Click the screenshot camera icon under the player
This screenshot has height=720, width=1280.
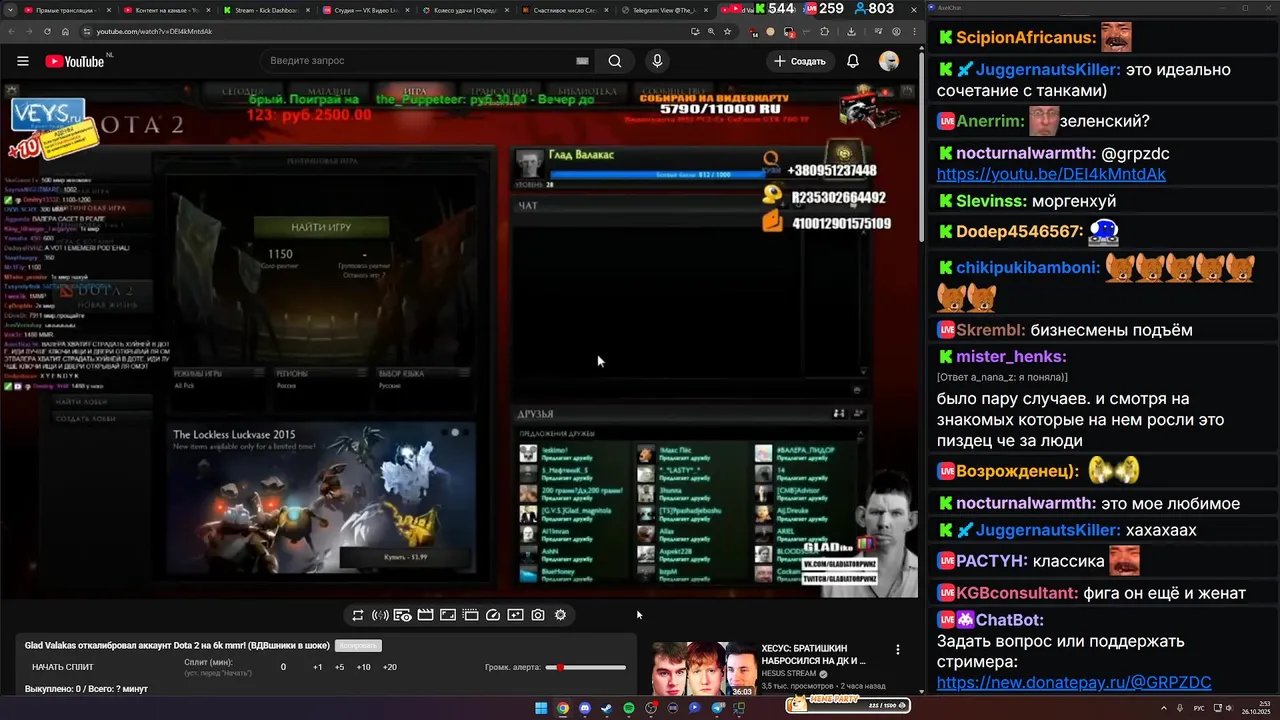[x=538, y=615]
